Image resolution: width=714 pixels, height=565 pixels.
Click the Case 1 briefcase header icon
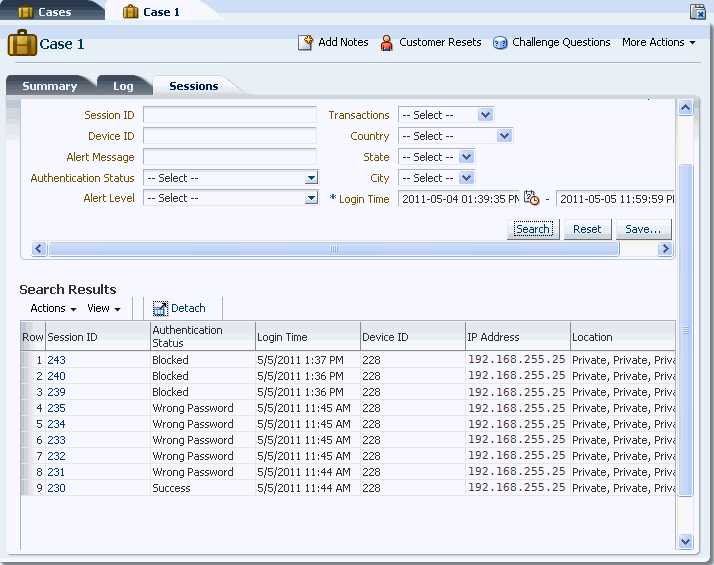[x=22, y=43]
